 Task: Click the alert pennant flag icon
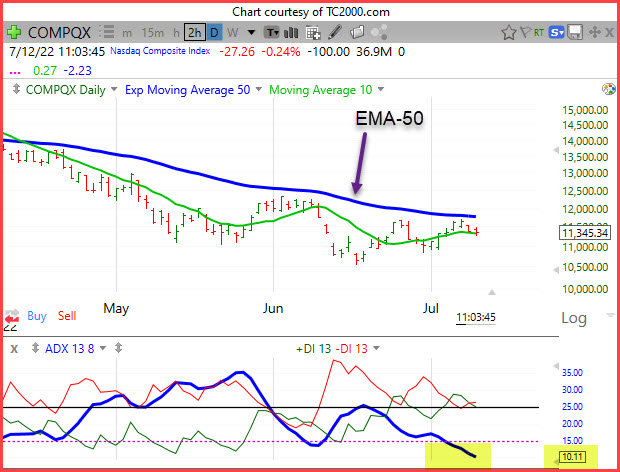[525, 32]
